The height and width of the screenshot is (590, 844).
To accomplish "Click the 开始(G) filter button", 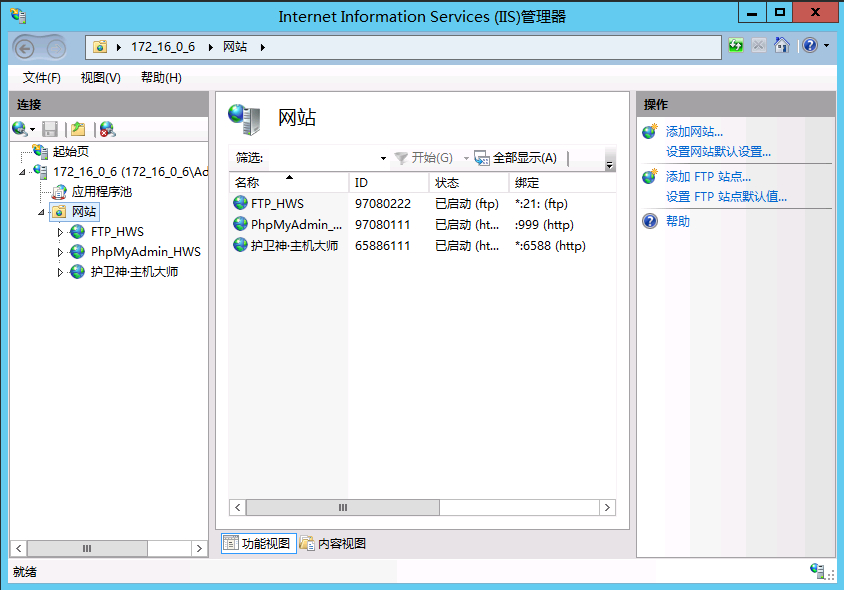I will tap(424, 158).
